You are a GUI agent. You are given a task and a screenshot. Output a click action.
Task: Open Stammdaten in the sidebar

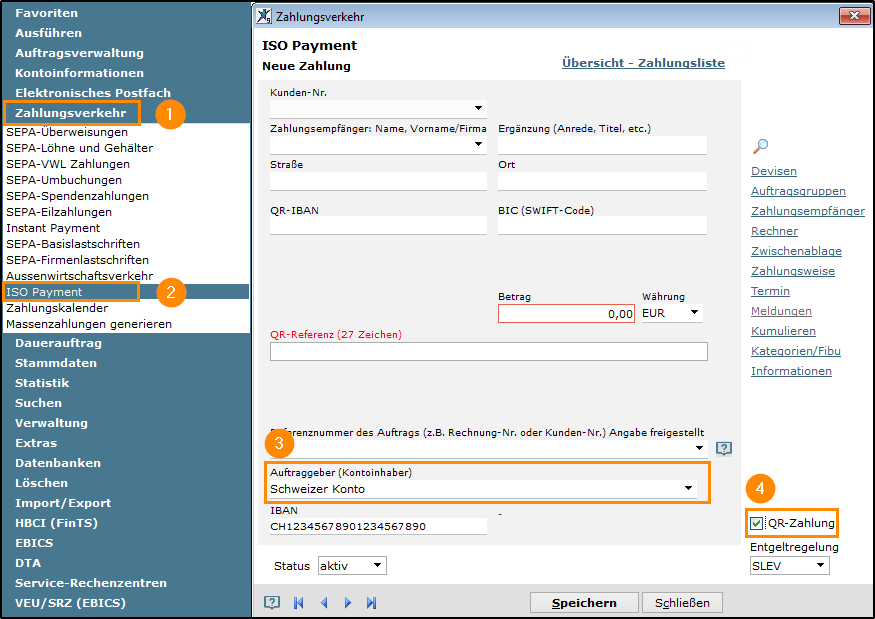point(56,363)
